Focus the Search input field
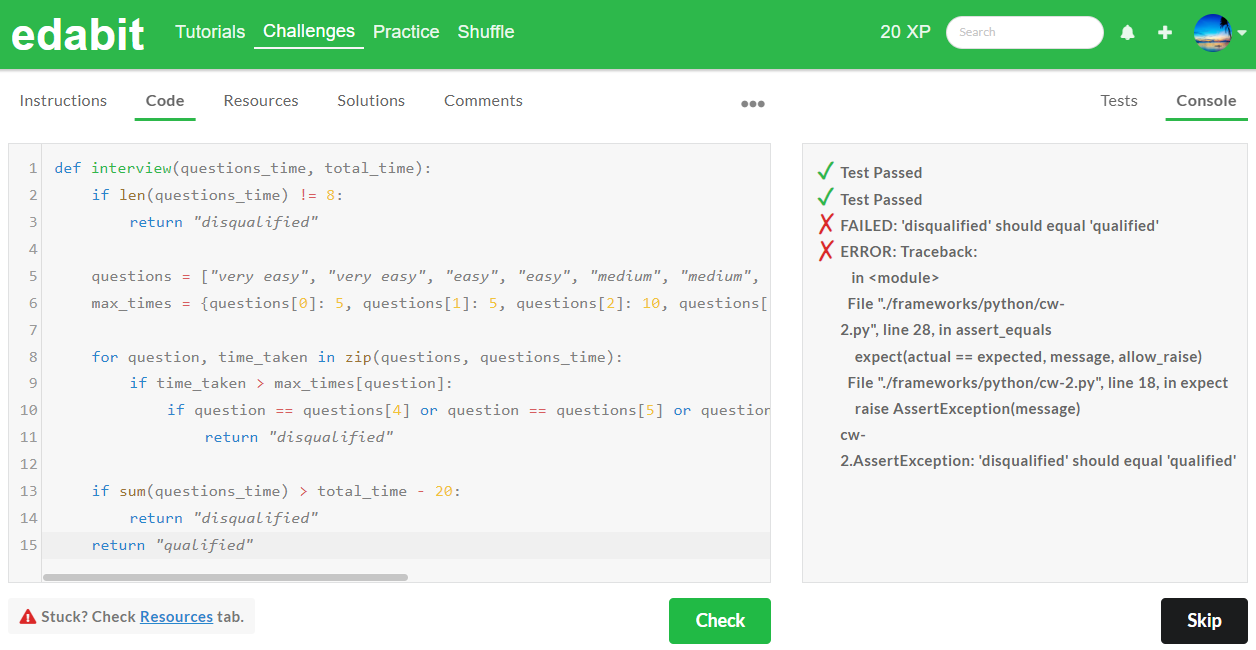1256x650 pixels. tap(1025, 32)
